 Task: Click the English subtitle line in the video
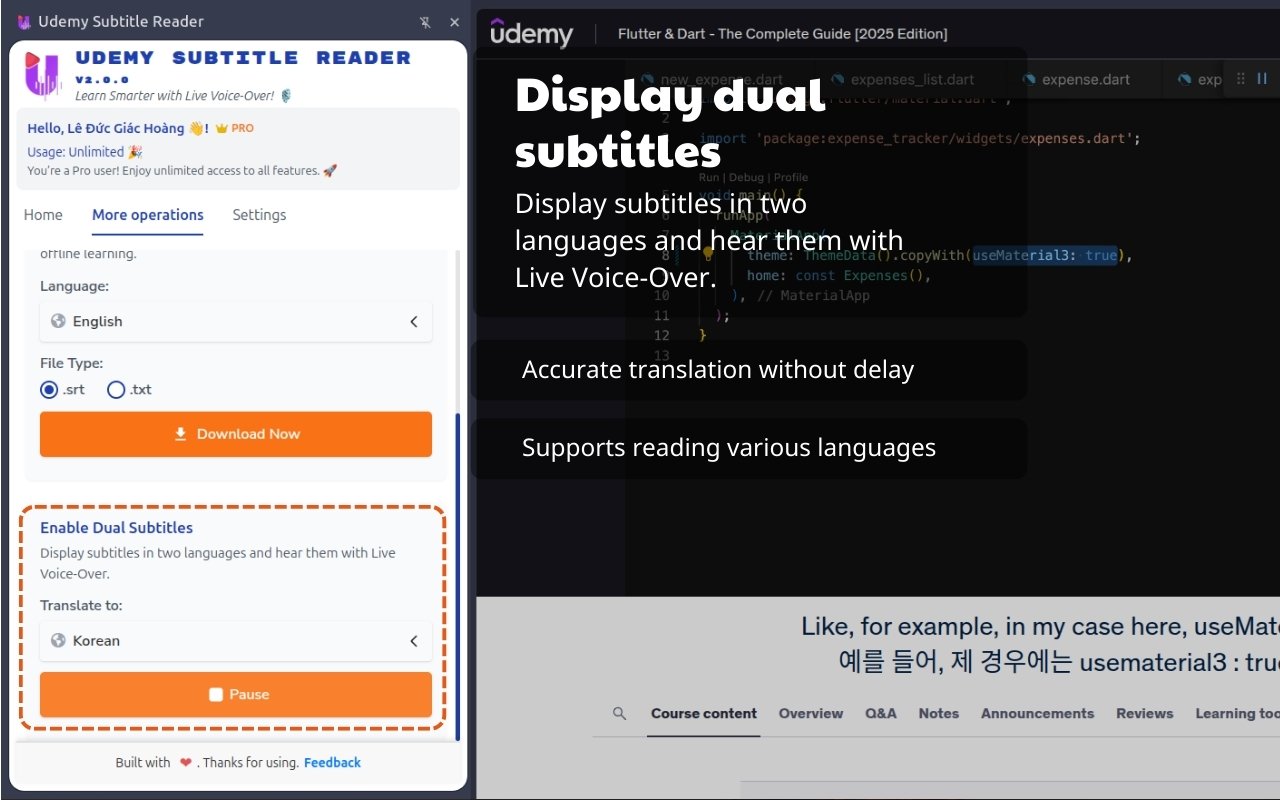pos(1040,627)
